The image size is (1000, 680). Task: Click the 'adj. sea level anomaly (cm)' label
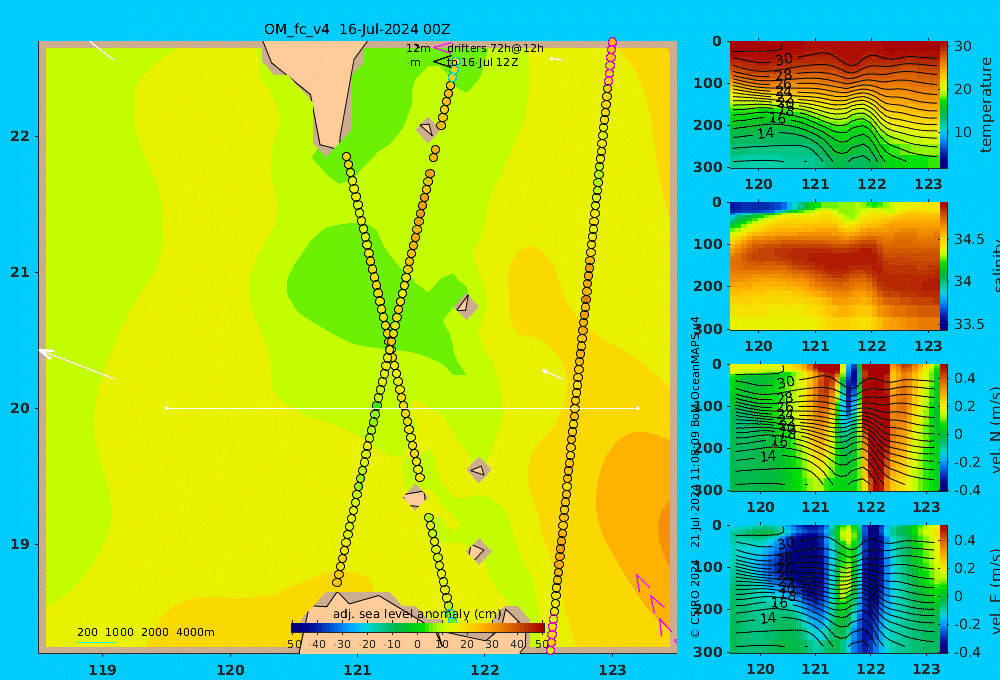pyautogui.click(x=417, y=614)
